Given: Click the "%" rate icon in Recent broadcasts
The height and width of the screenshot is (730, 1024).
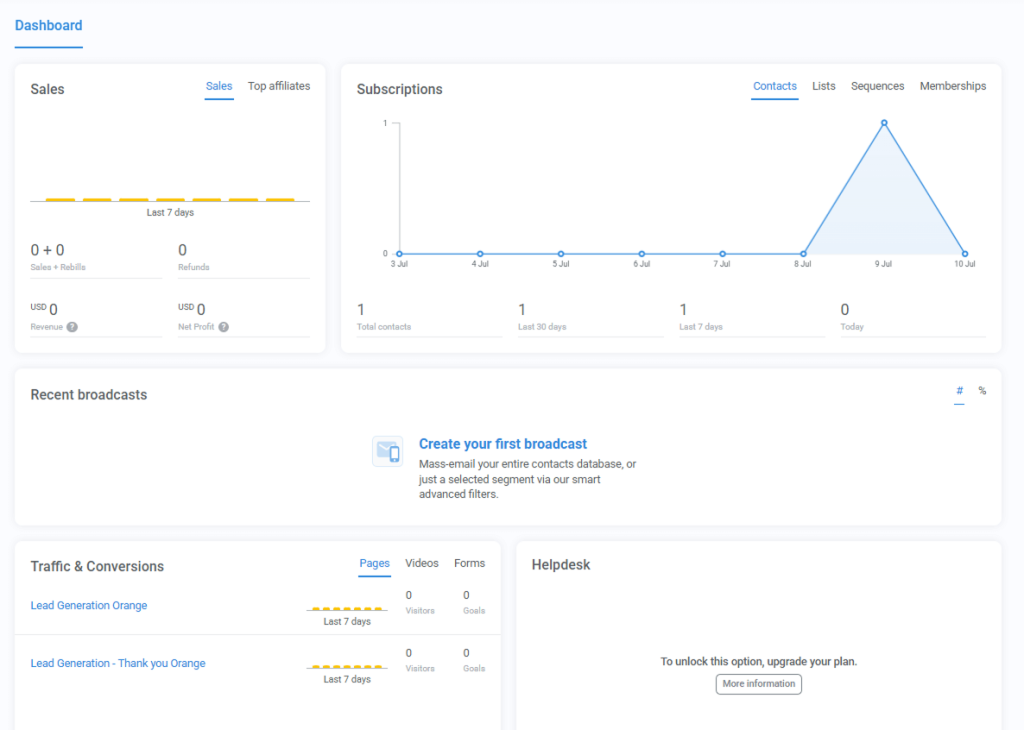Looking at the screenshot, I should (981, 391).
